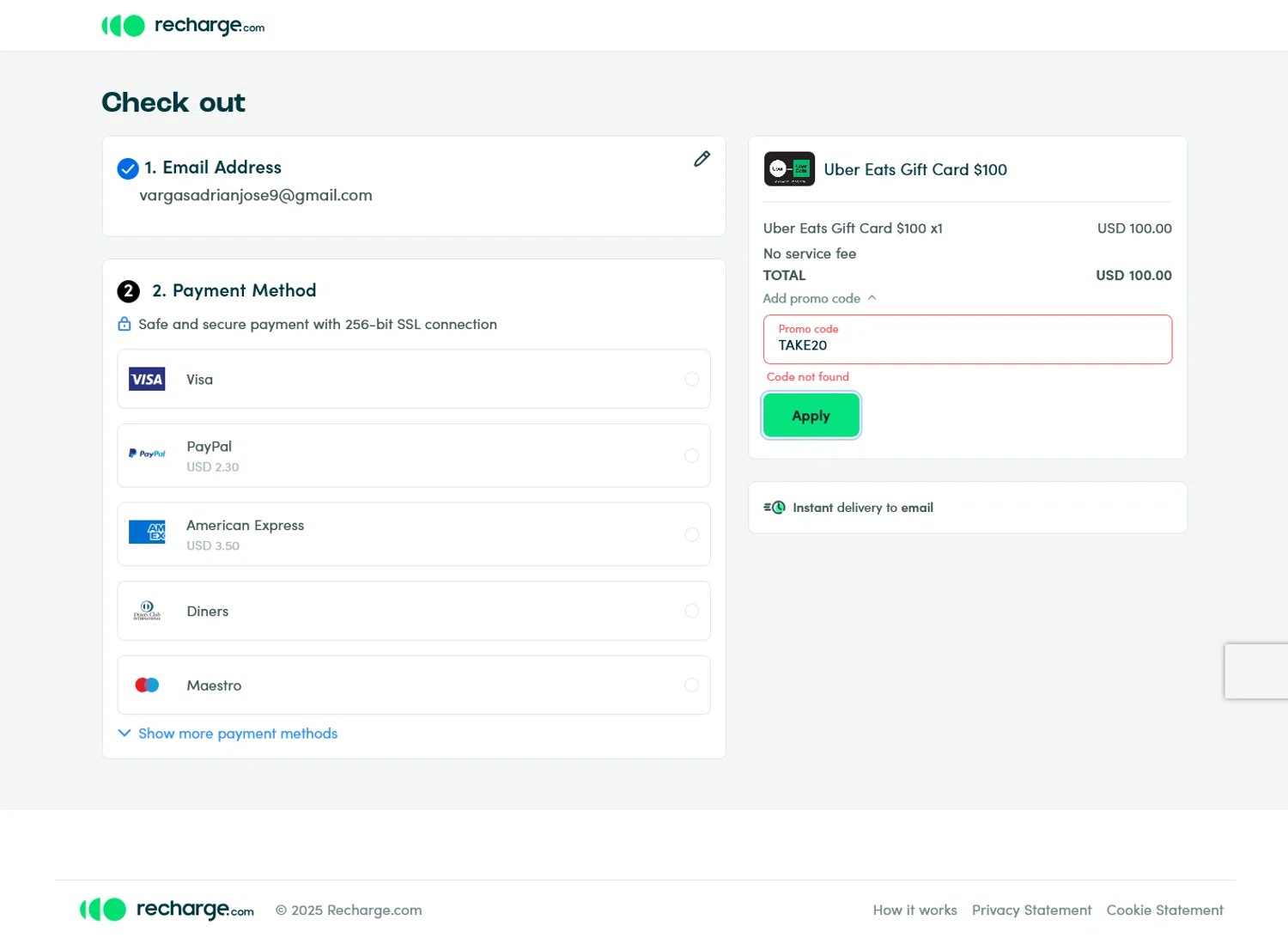This screenshot has height=938, width=1288.
Task: Click the Uber Eats gift card thumbnail
Action: [789, 169]
